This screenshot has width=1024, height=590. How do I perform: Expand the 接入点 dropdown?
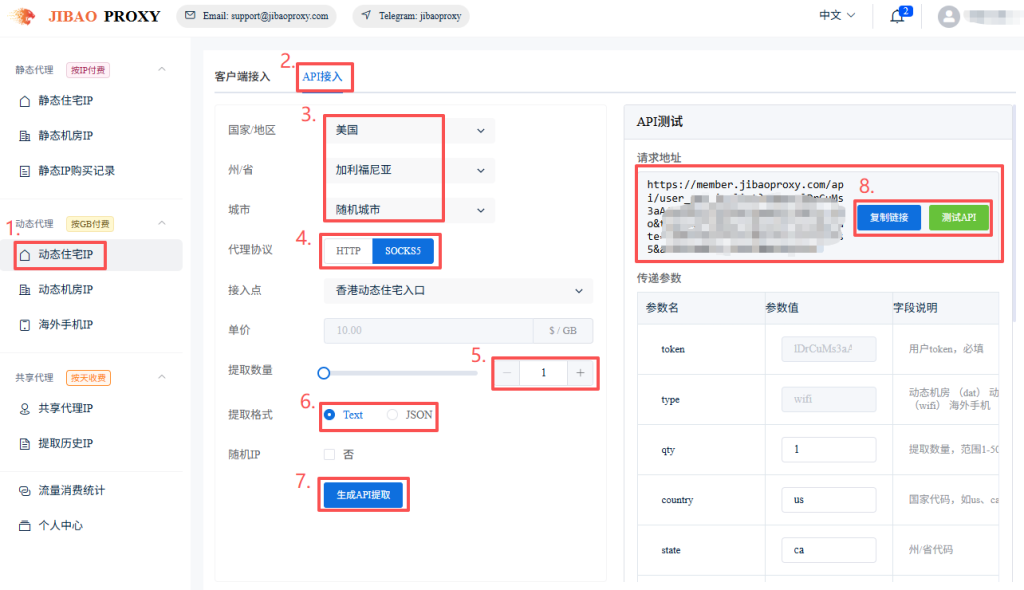458,291
